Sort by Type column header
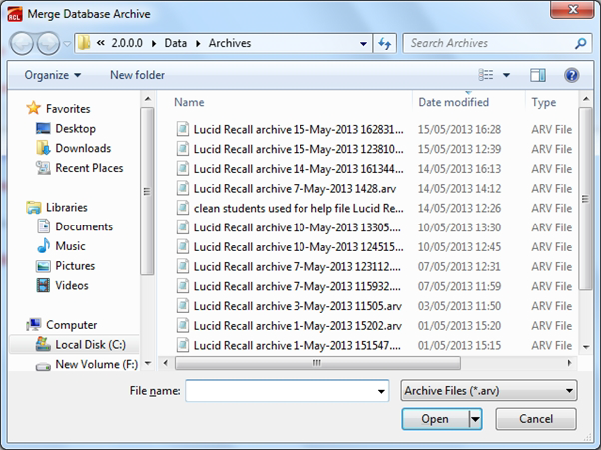Image resolution: width=601 pixels, height=450 pixels. (544, 102)
